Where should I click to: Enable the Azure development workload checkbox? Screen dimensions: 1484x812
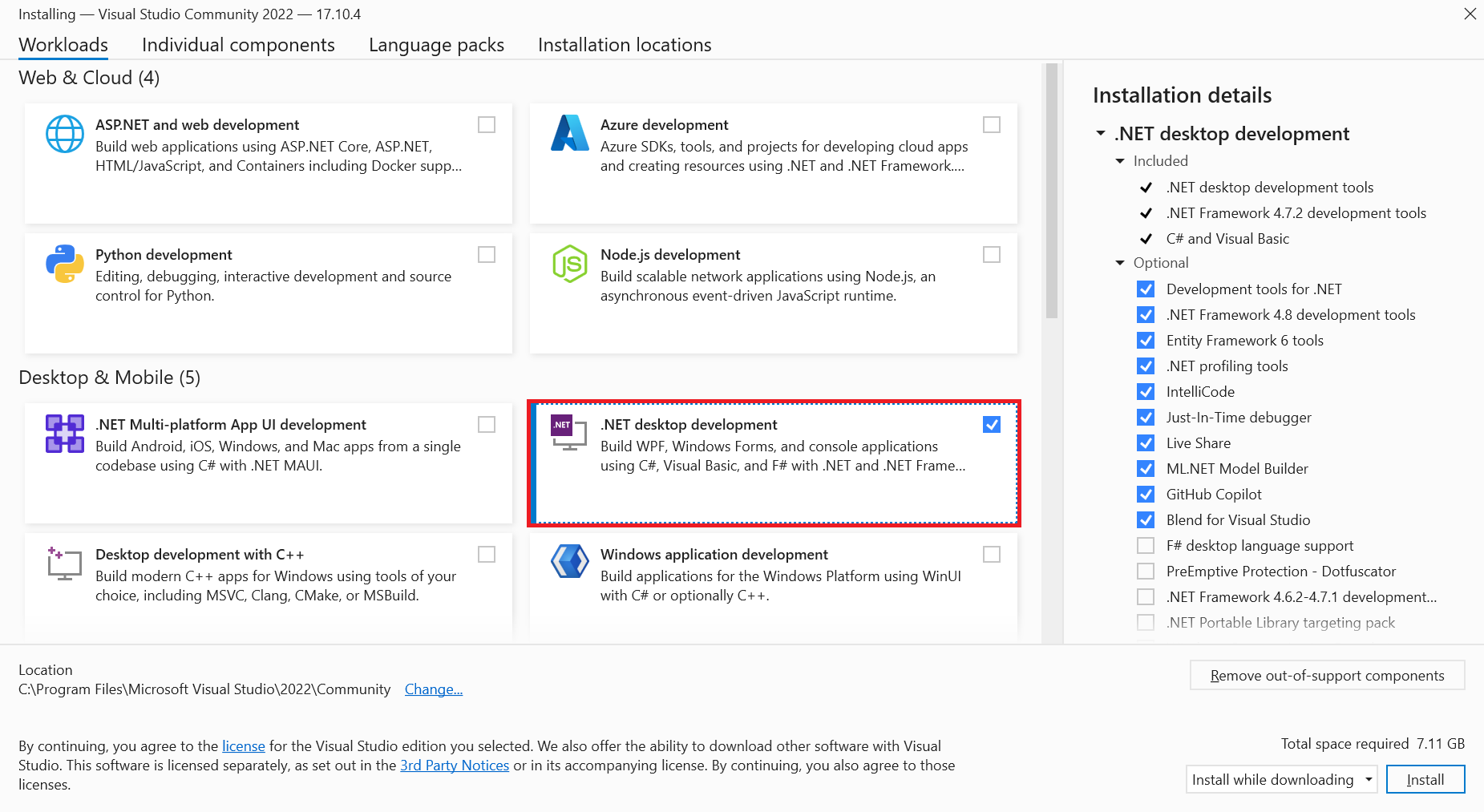992,124
